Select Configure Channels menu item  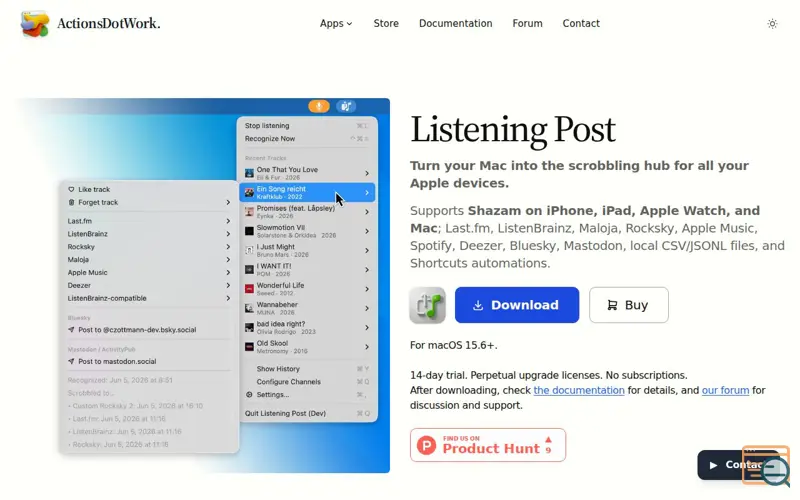pos(308,382)
